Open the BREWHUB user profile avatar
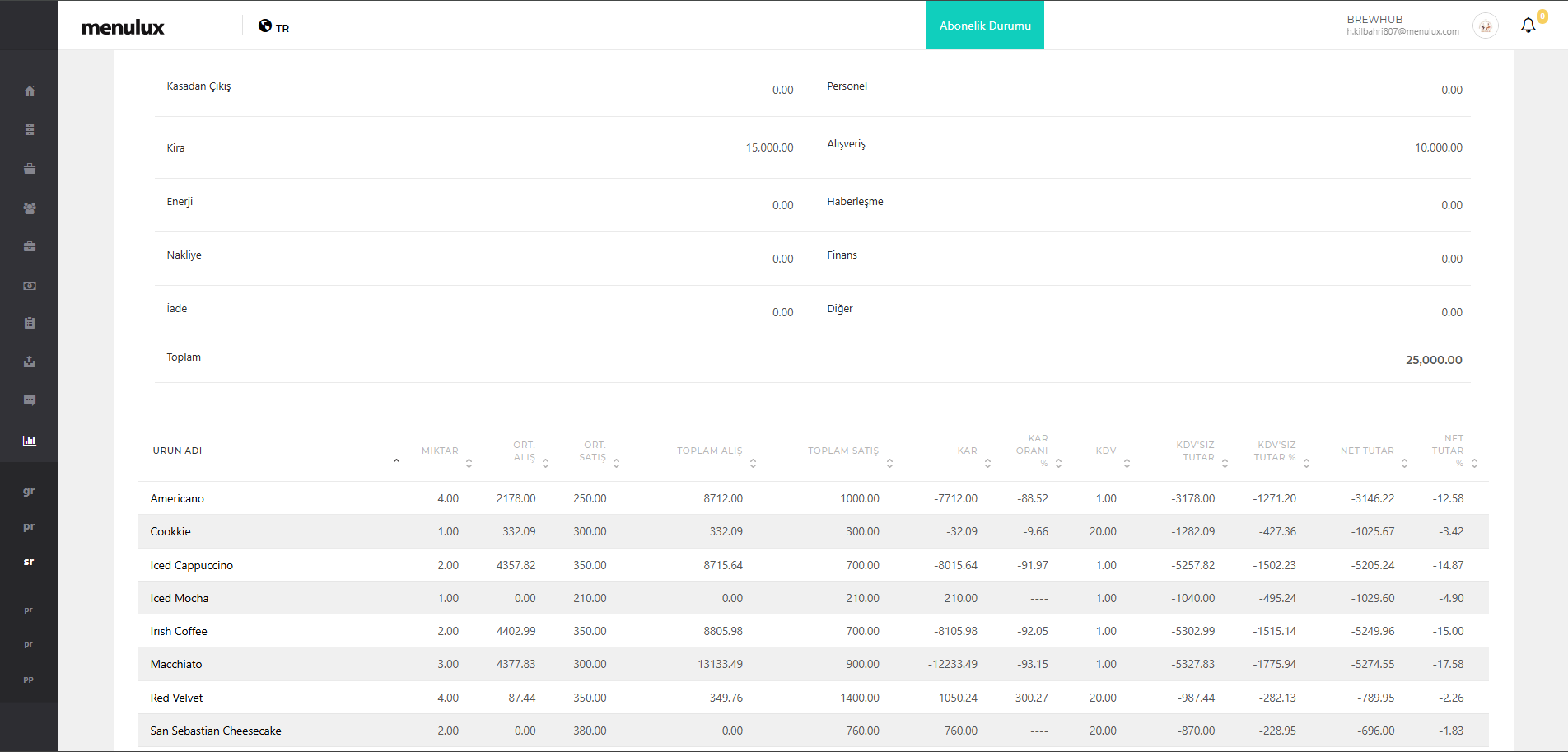 point(1485,26)
